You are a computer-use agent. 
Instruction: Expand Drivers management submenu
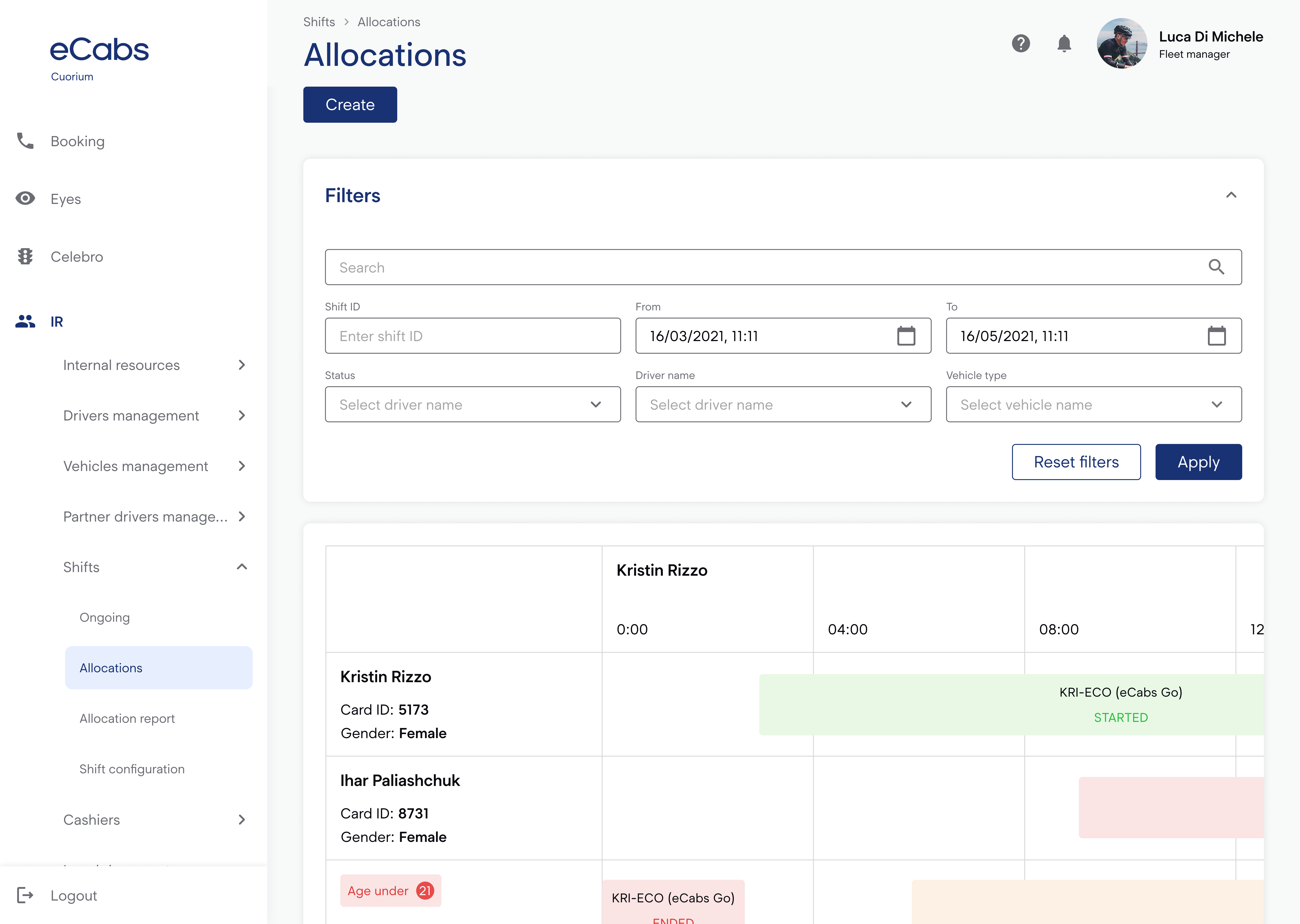pos(242,415)
